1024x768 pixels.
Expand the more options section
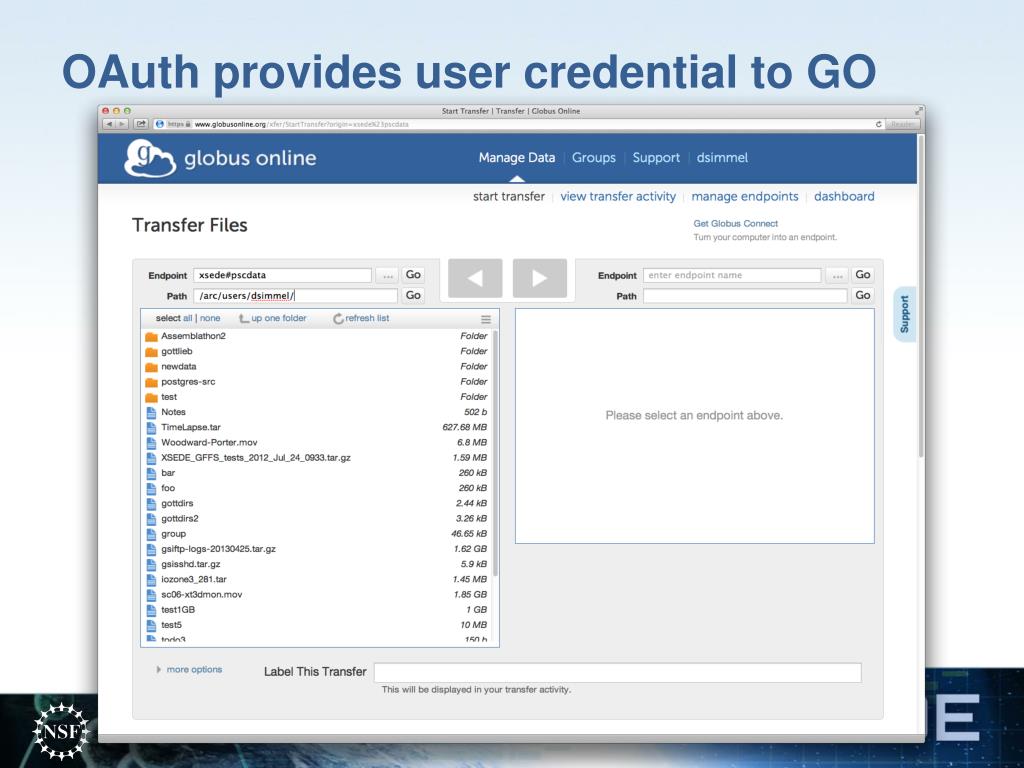click(189, 669)
